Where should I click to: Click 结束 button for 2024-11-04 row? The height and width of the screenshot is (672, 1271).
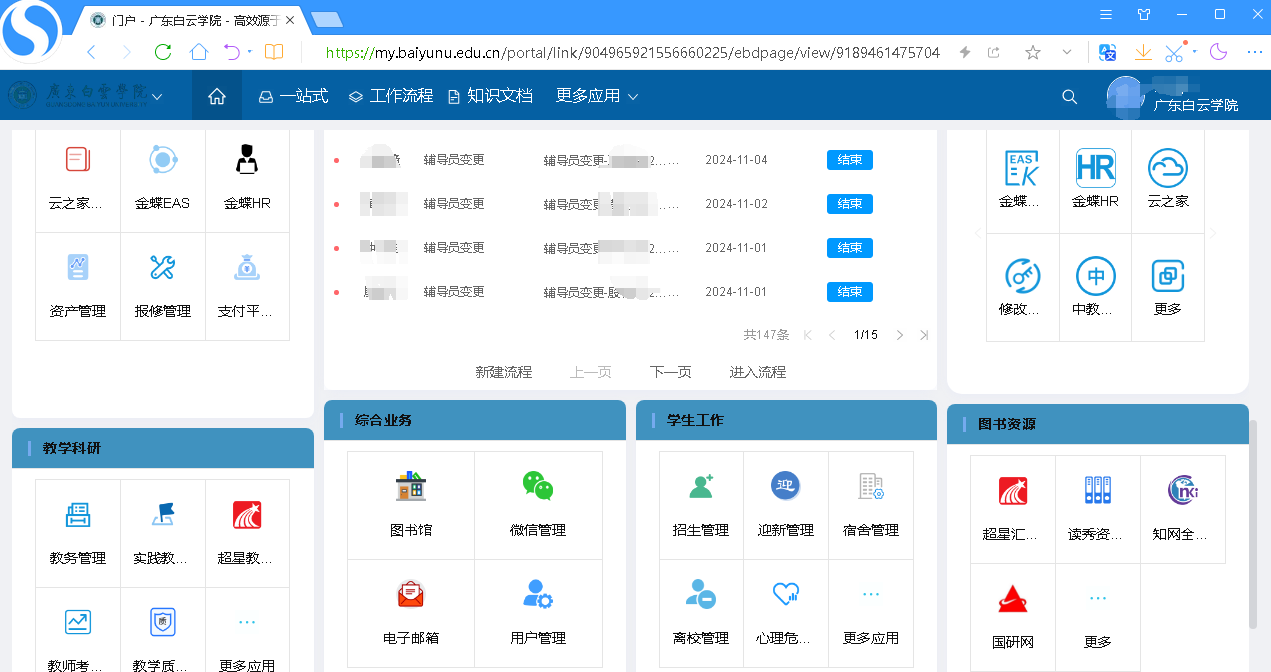(849, 160)
